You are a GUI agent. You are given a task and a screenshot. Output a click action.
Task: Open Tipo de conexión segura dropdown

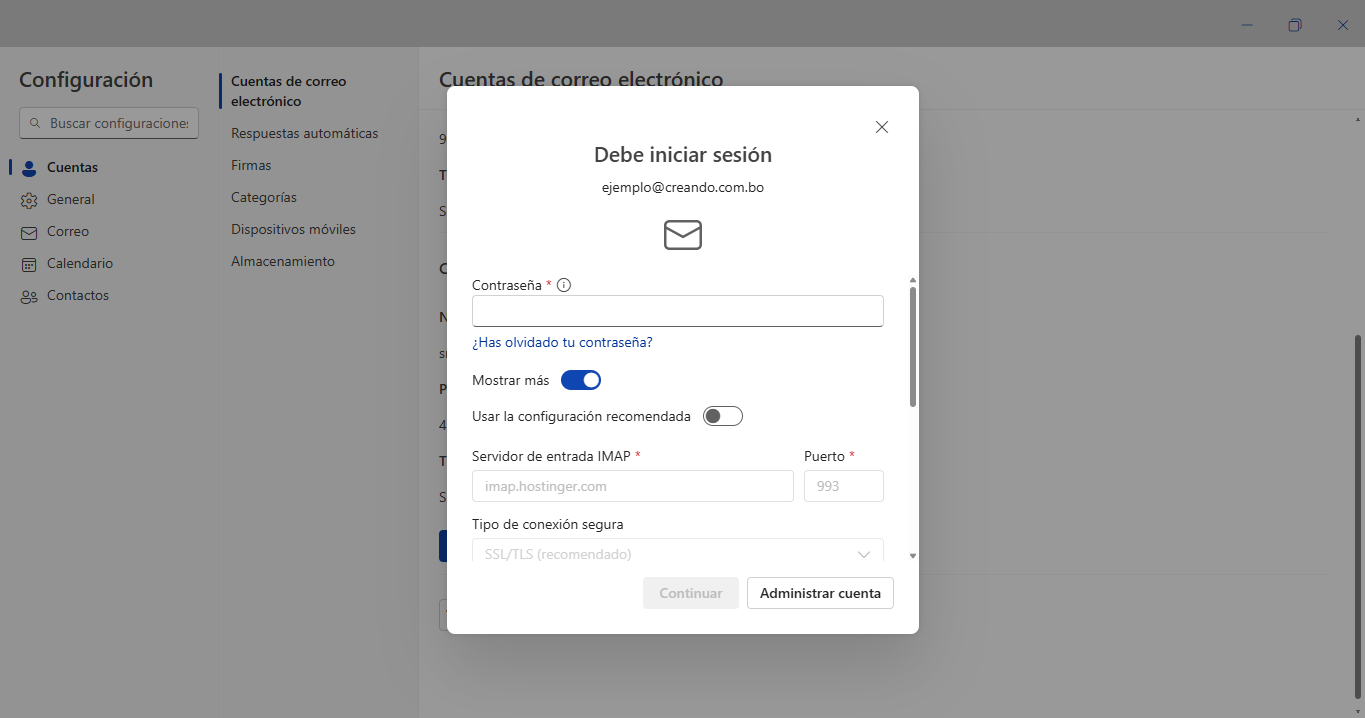coord(678,553)
